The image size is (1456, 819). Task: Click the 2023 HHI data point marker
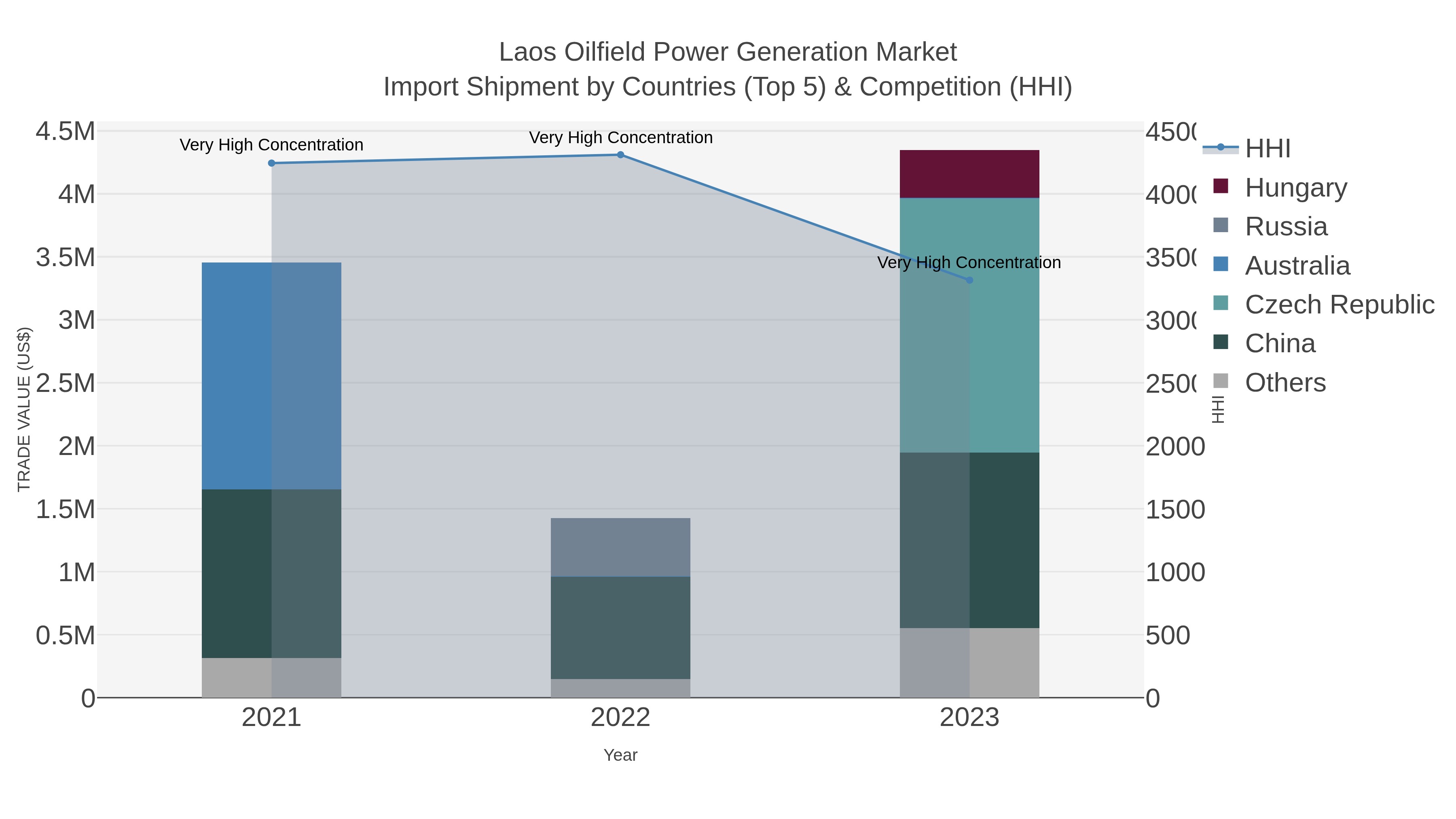coord(969,280)
